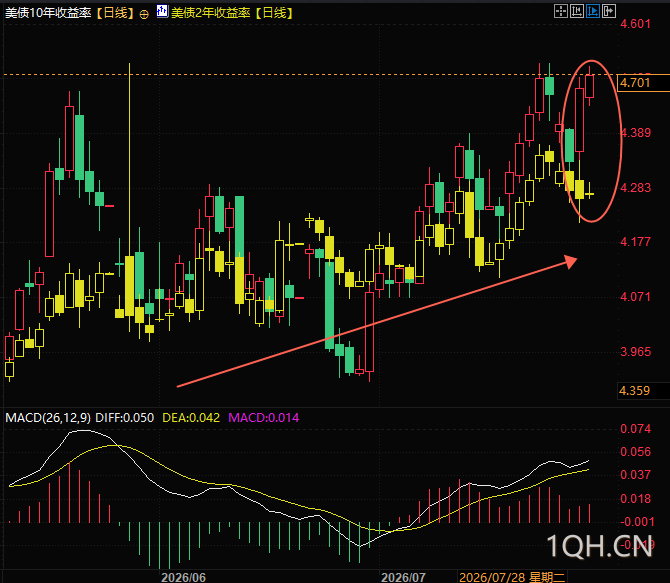Click the 美债2年收益率 overlay title
670x583 pixels.
pyautogui.click(x=211, y=13)
